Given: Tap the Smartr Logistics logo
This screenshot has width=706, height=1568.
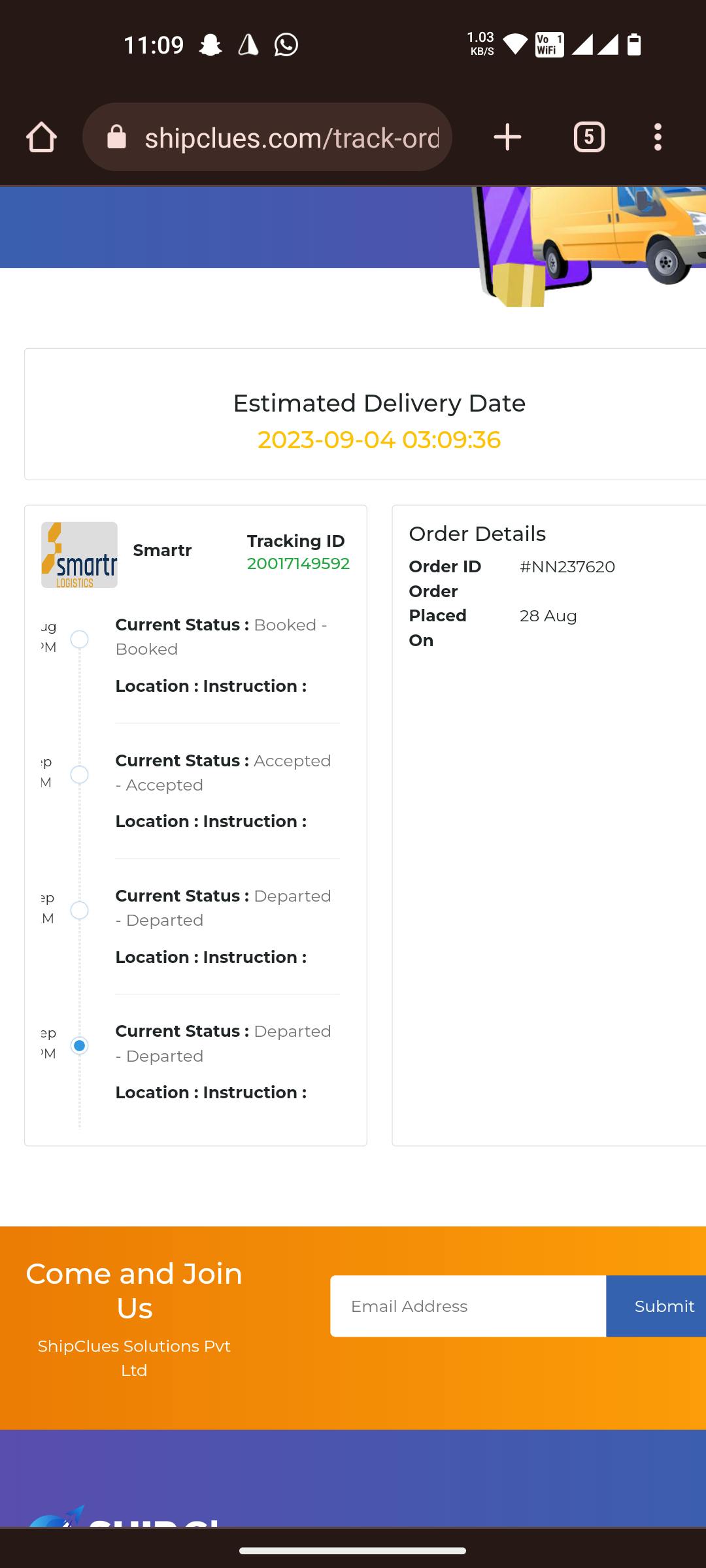Looking at the screenshot, I should (79, 555).
